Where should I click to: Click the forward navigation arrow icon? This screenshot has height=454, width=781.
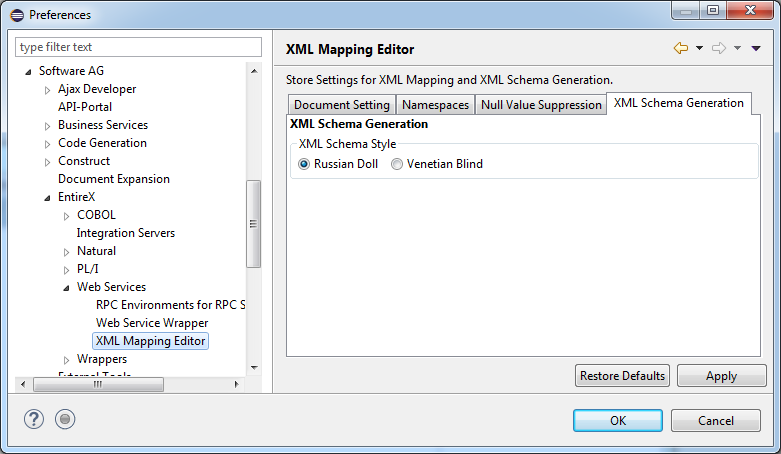pyautogui.click(x=719, y=48)
